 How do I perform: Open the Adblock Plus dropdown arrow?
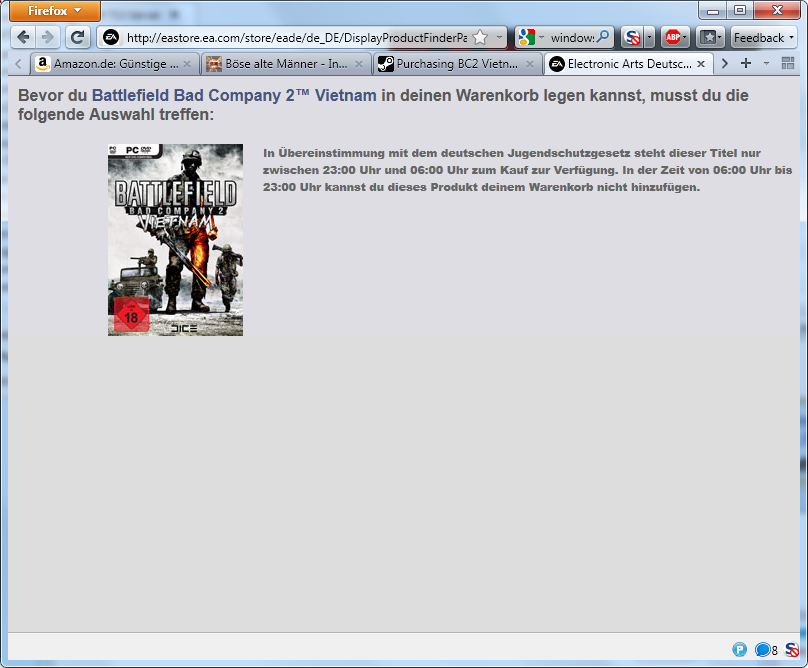tap(685, 37)
